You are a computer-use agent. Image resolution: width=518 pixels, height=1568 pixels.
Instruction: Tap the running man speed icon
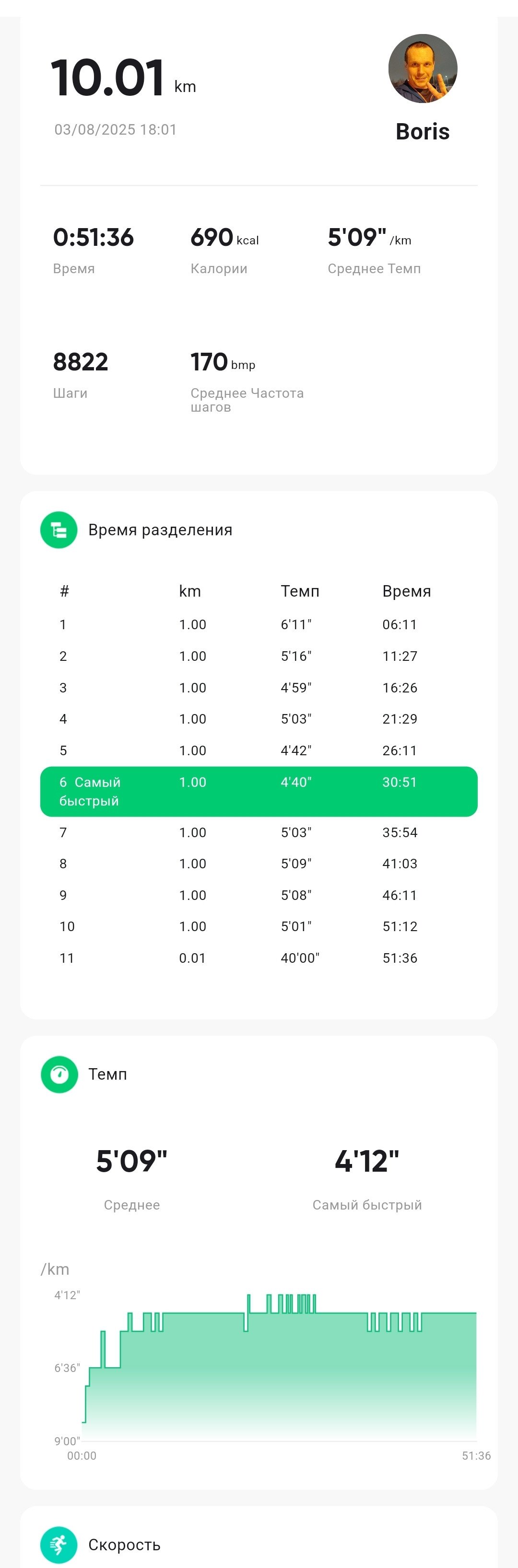[x=59, y=1545]
